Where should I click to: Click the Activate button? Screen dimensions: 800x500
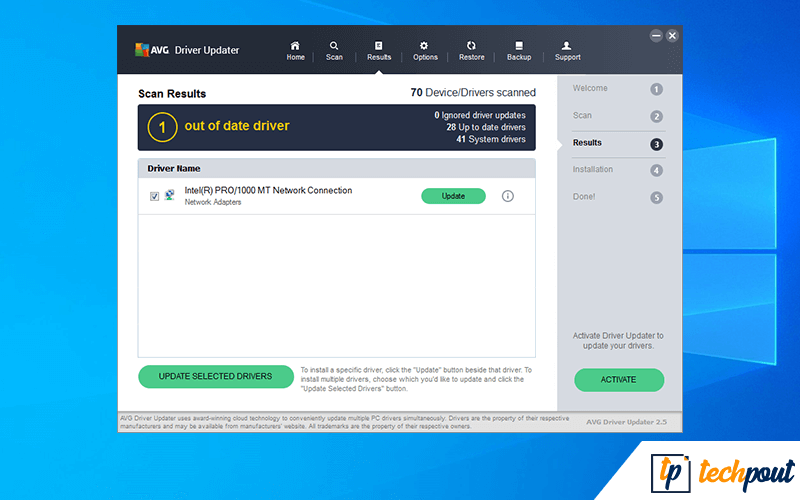click(618, 380)
